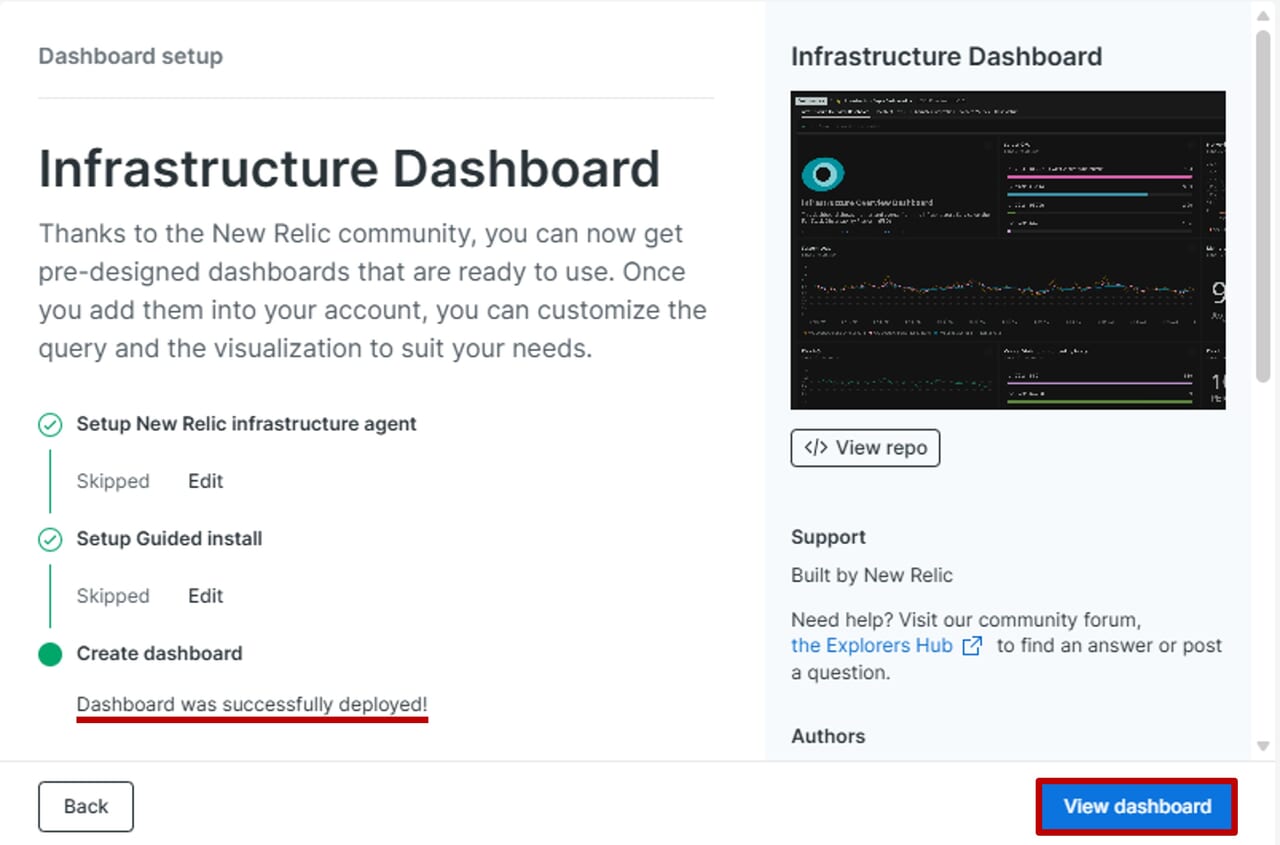Click the Dashboard was successfully deployed message
The height and width of the screenshot is (845, 1280).
[252, 704]
